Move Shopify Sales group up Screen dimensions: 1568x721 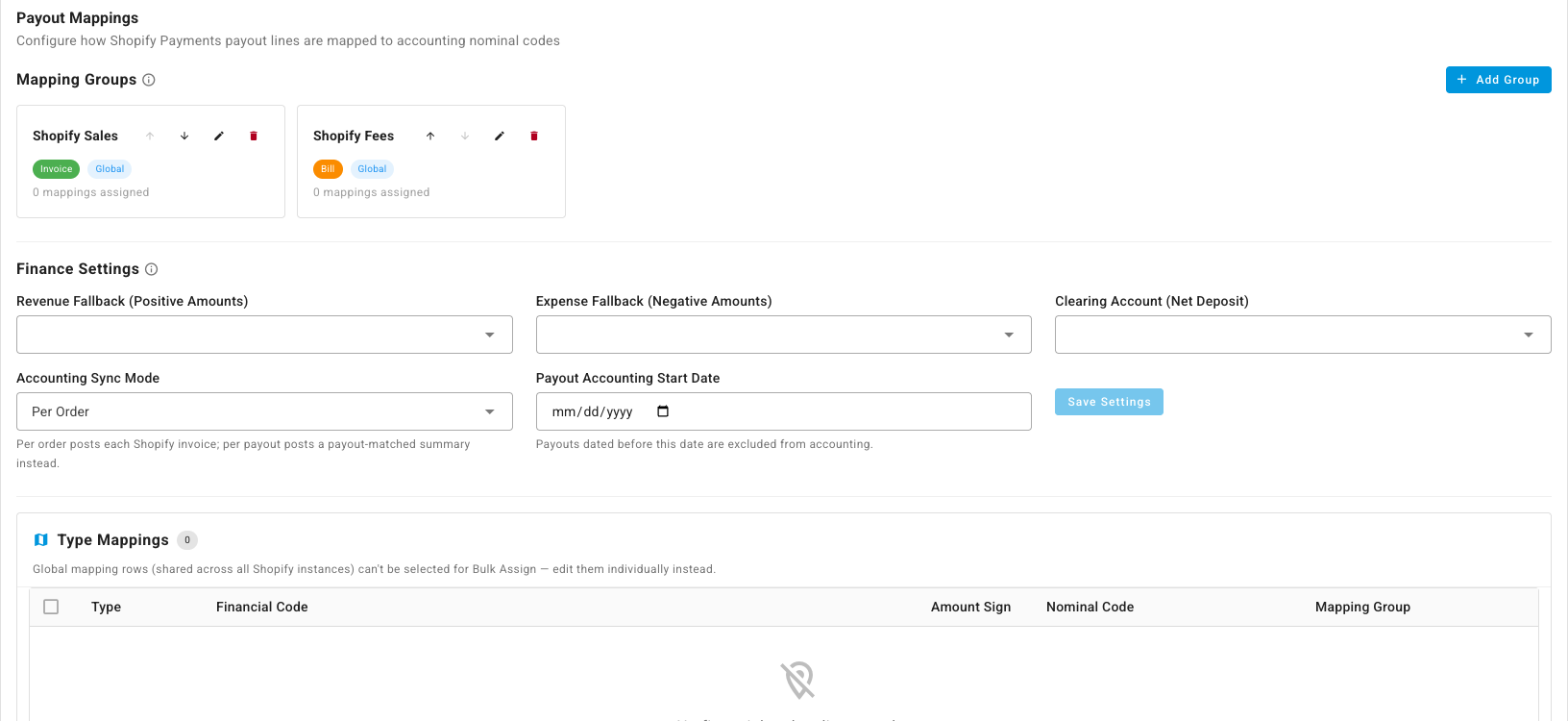click(150, 136)
